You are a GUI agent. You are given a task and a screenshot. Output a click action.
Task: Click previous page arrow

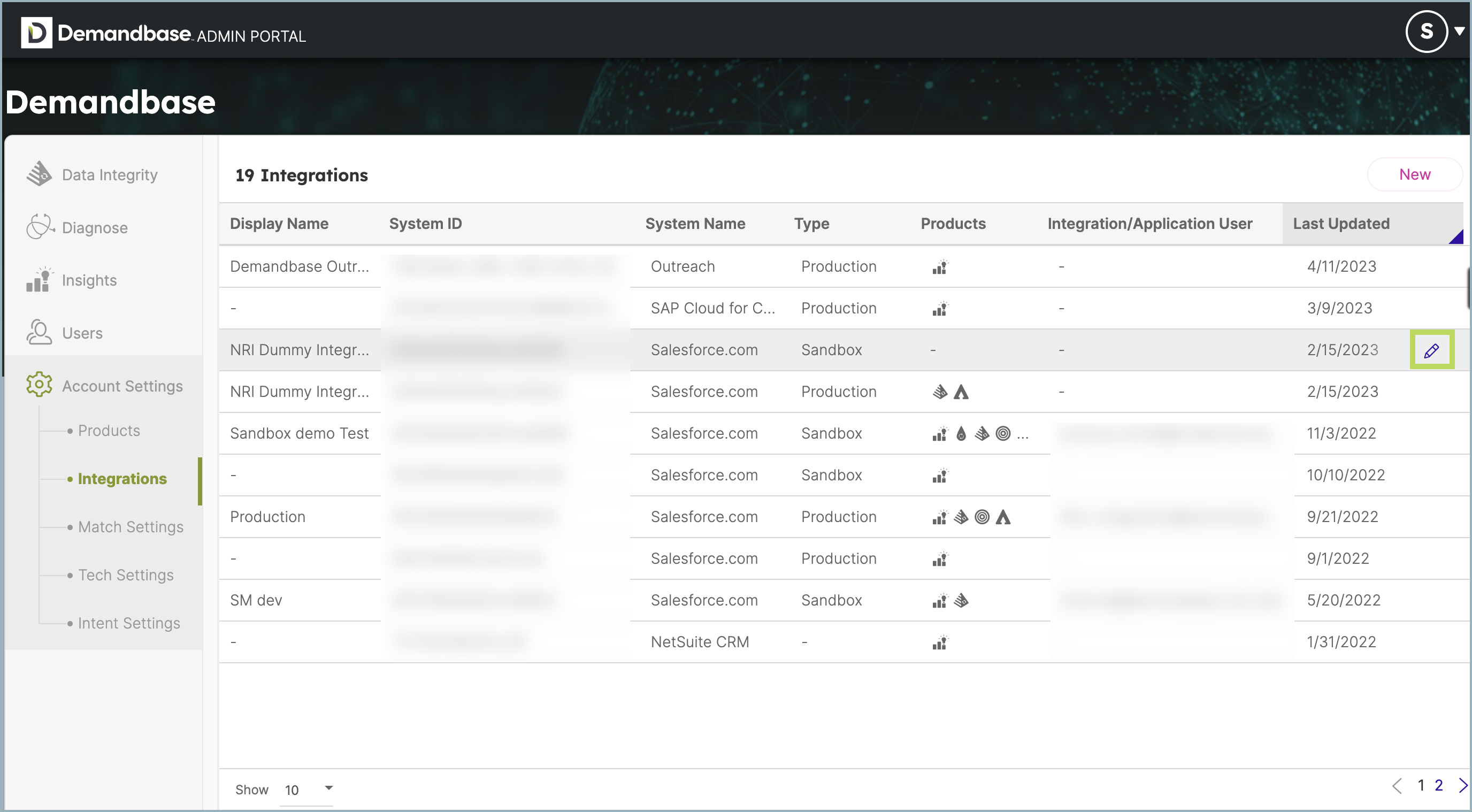tap(1397, 785)
